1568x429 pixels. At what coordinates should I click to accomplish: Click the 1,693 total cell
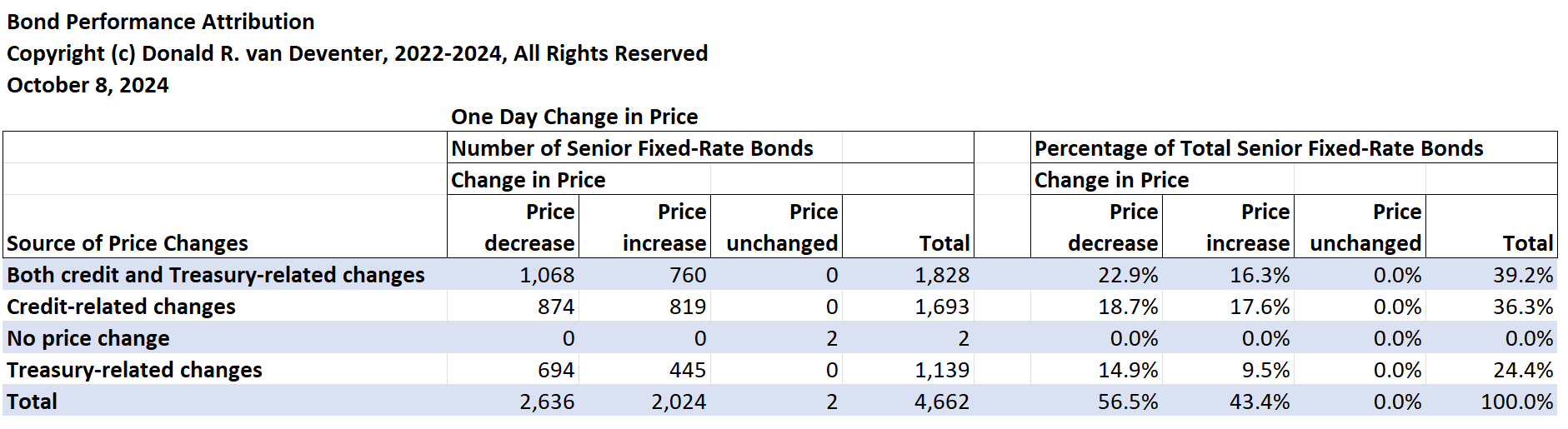coord(942,307)
